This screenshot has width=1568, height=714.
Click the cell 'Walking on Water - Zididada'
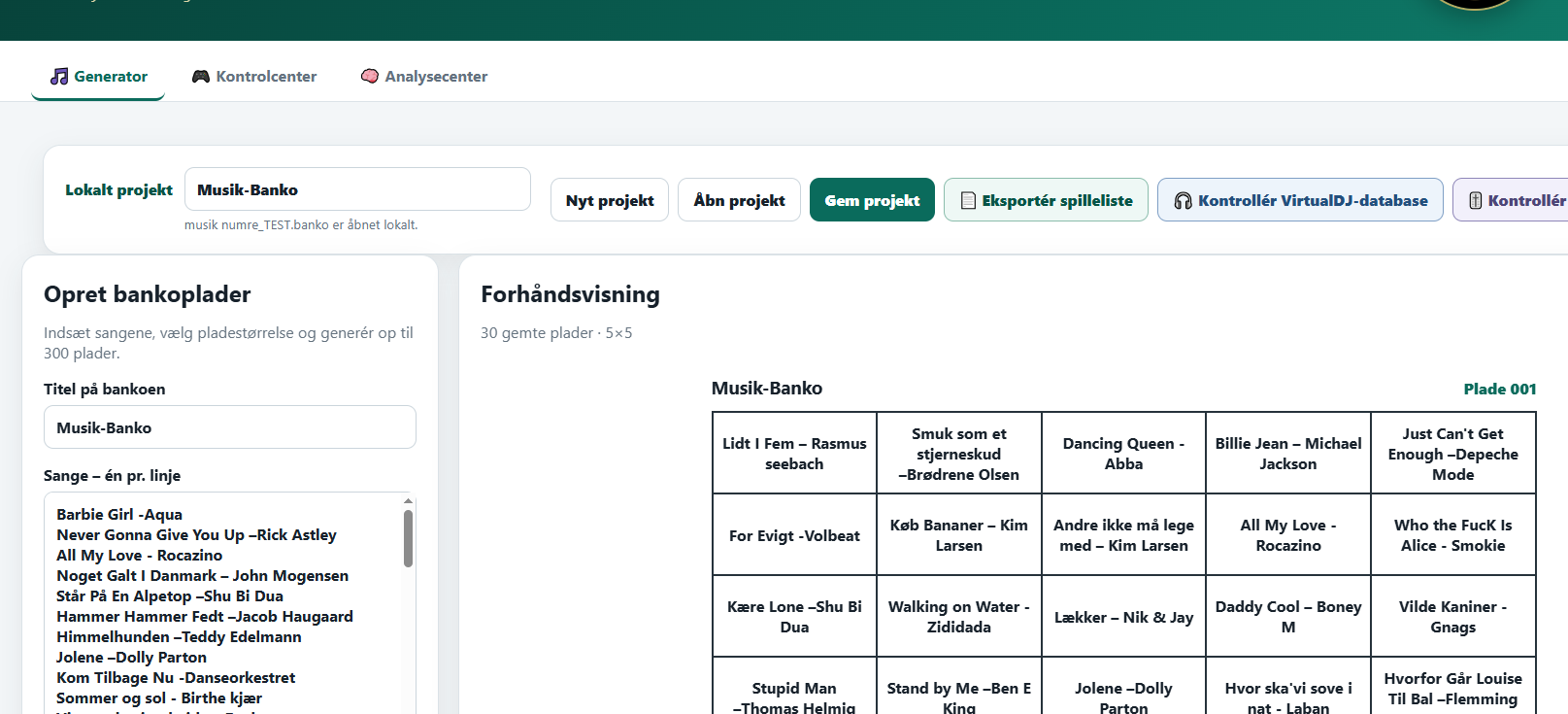point(959,617)
